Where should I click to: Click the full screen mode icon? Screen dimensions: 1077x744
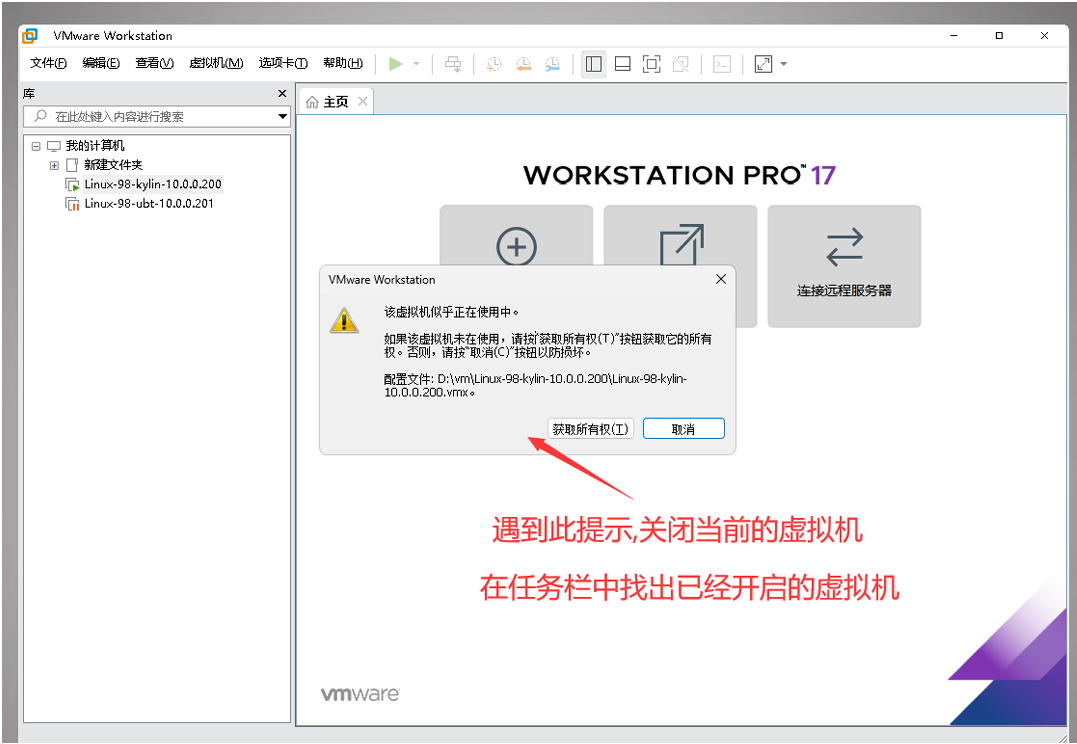(651, 64)
